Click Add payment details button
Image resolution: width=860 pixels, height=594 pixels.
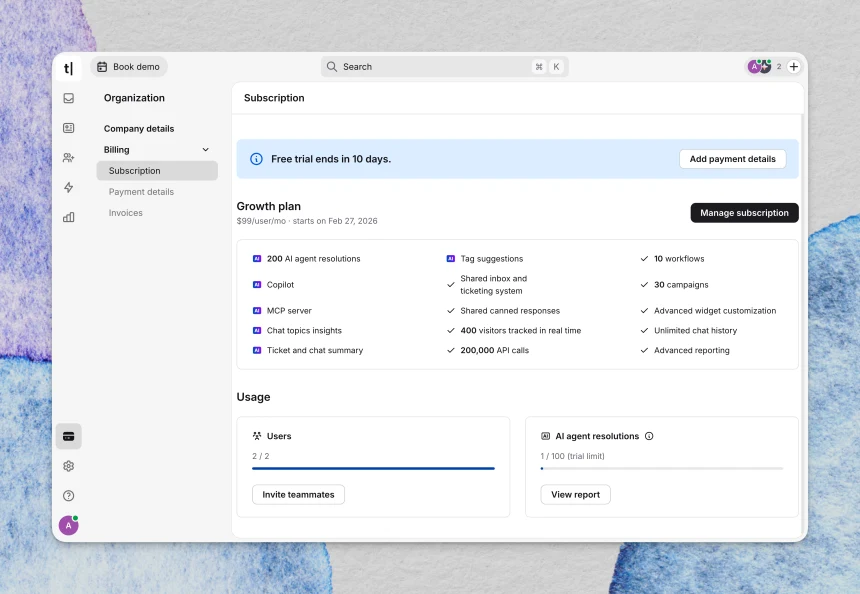tap(732, 159)
